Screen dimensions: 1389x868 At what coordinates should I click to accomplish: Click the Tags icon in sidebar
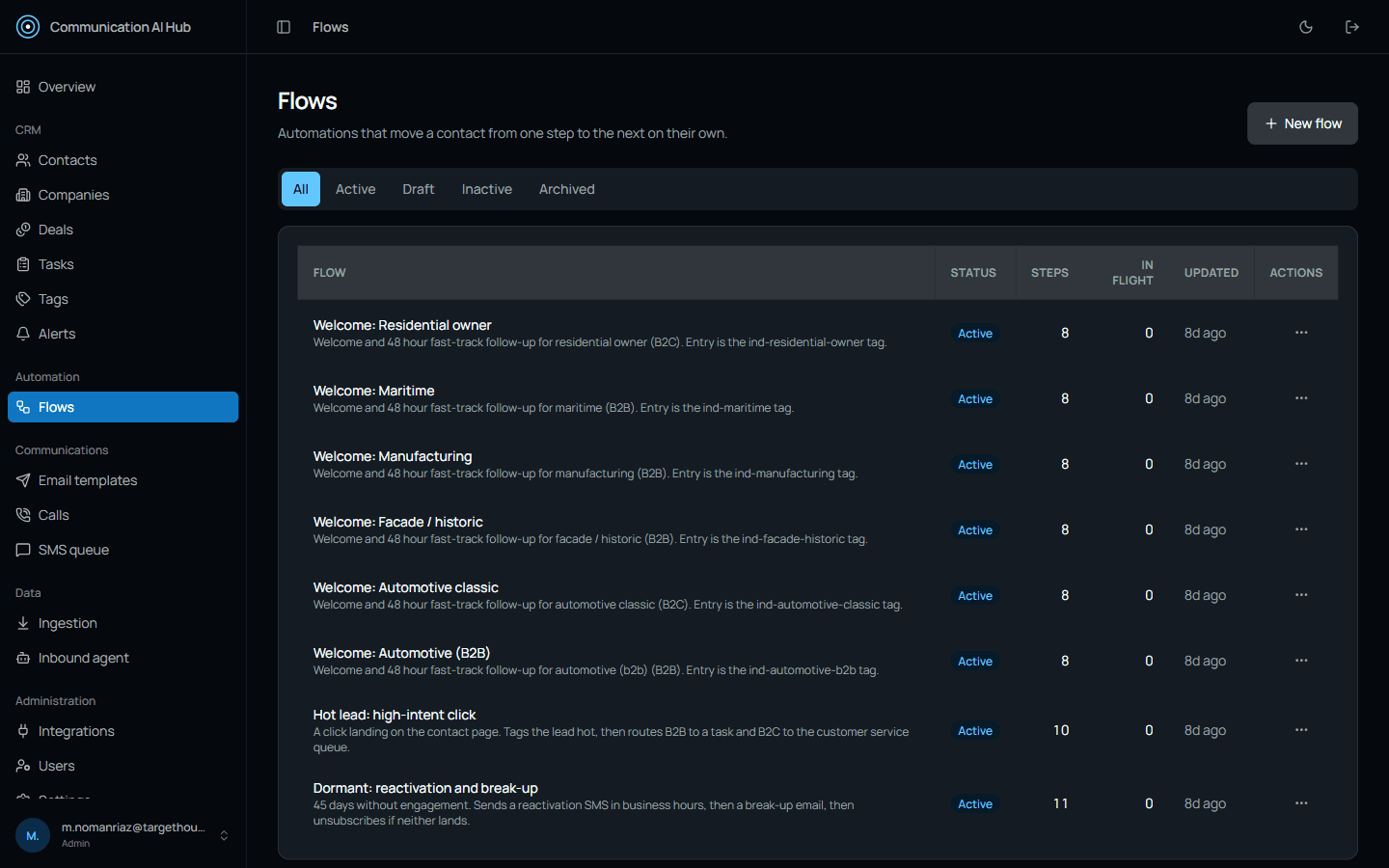(x=23, y=299)
